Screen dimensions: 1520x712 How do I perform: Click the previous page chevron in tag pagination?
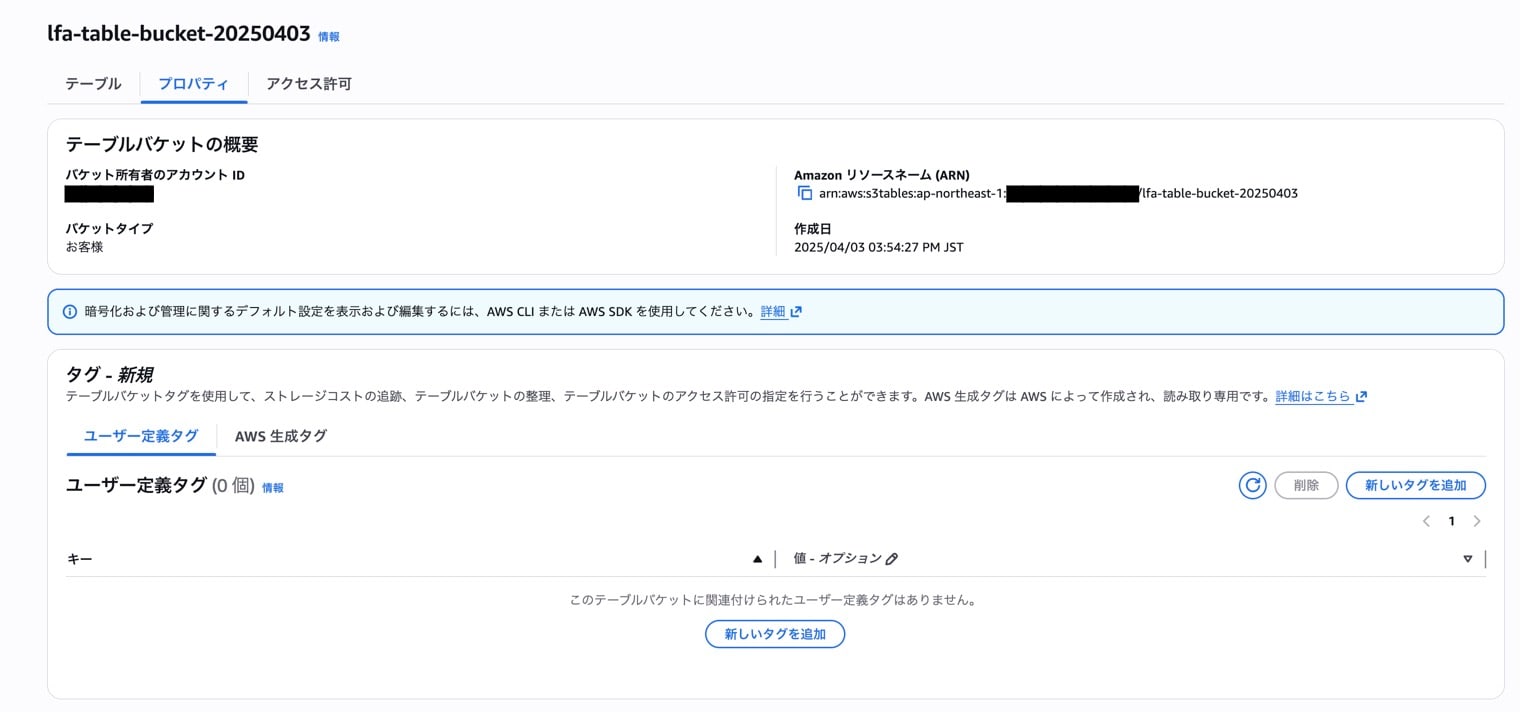pyautogui.click(x=1427, y=521)
